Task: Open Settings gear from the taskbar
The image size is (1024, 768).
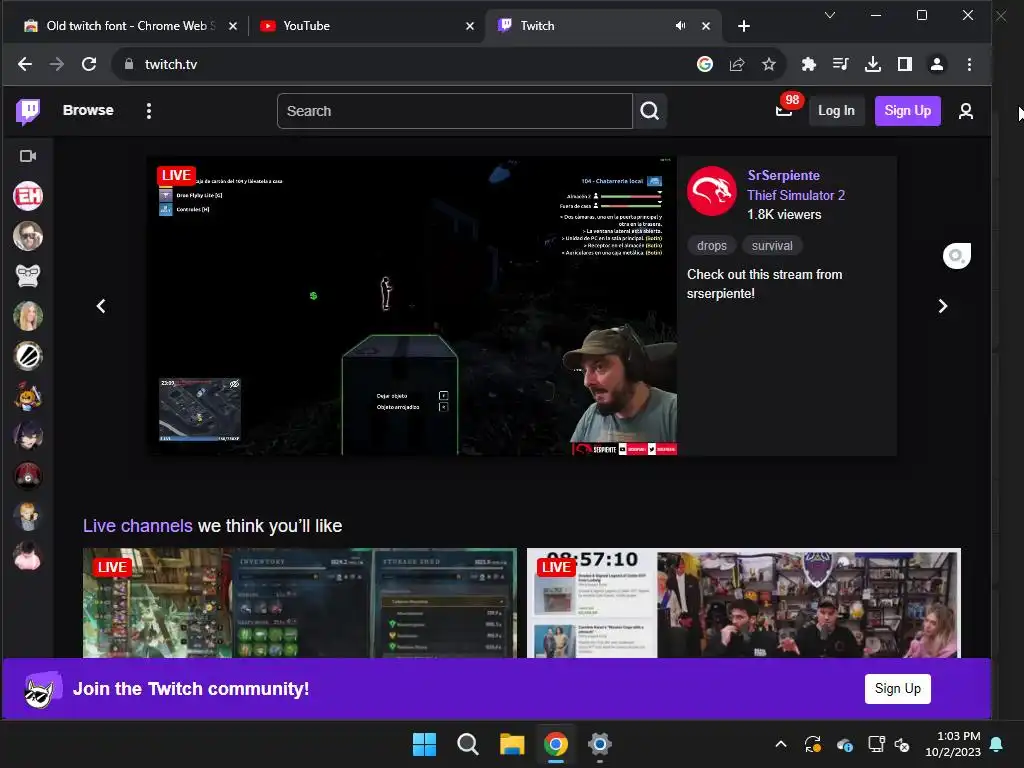Action: [600, 744]
